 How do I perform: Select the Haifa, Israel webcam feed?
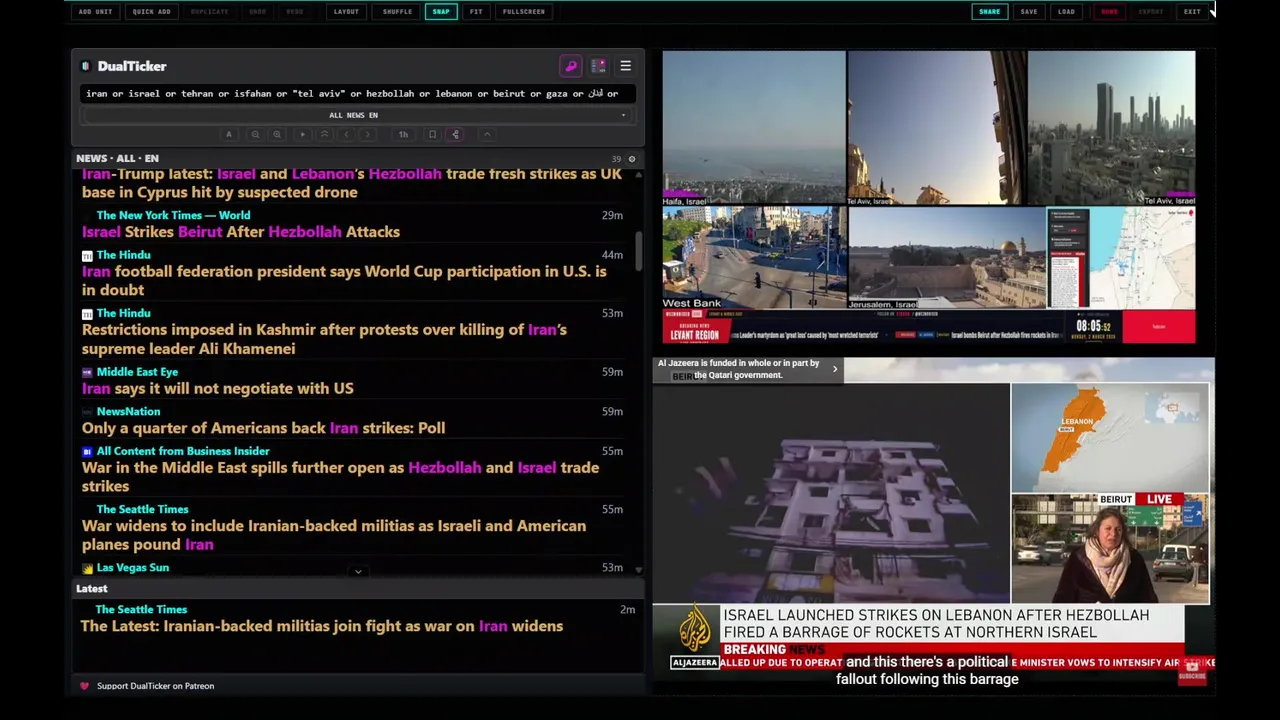click(753, 128)
